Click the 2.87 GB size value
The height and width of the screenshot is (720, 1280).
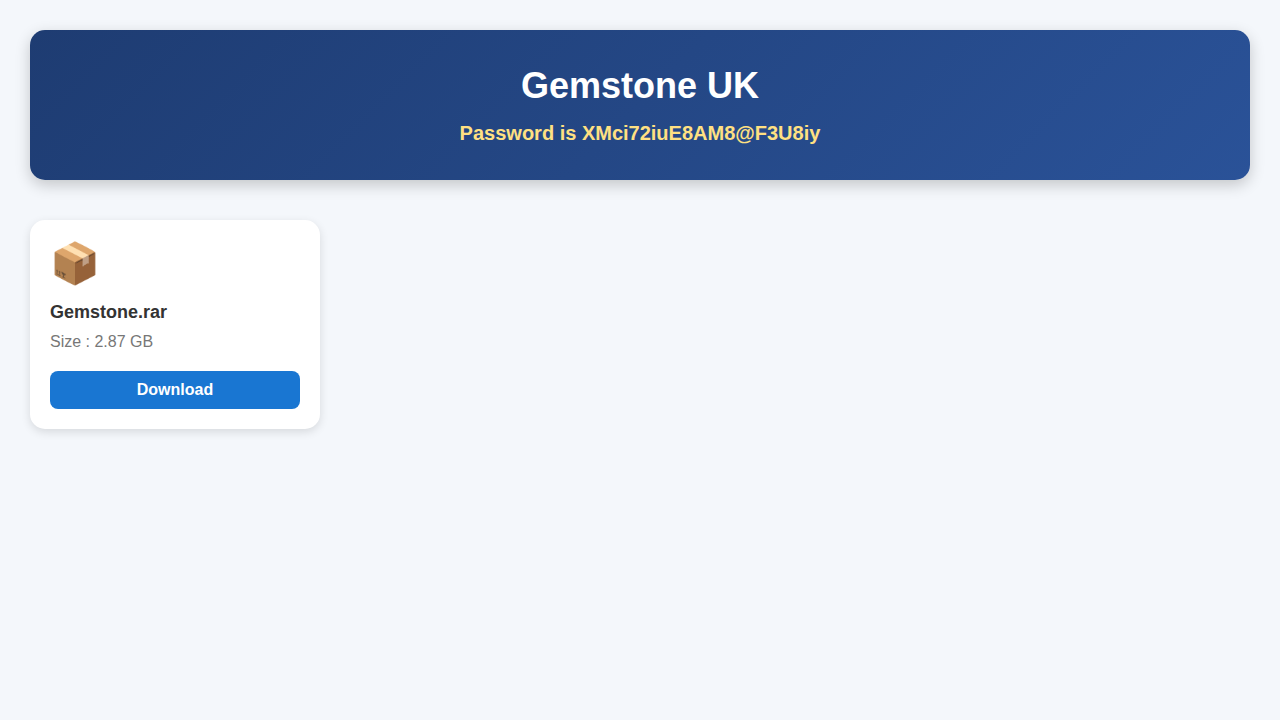click(x=124, y=342)
